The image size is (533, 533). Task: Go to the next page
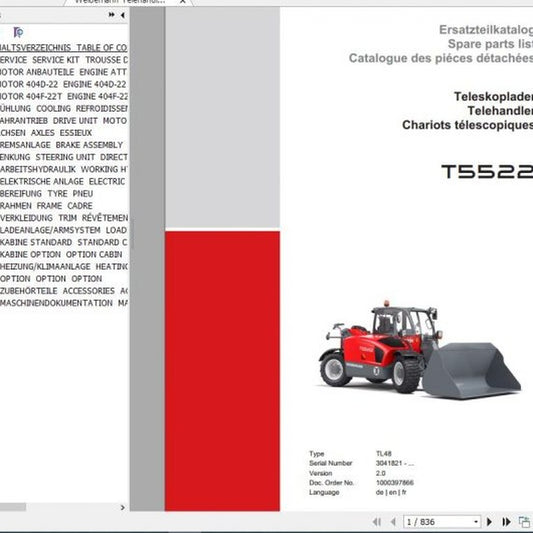coord(489,522)
